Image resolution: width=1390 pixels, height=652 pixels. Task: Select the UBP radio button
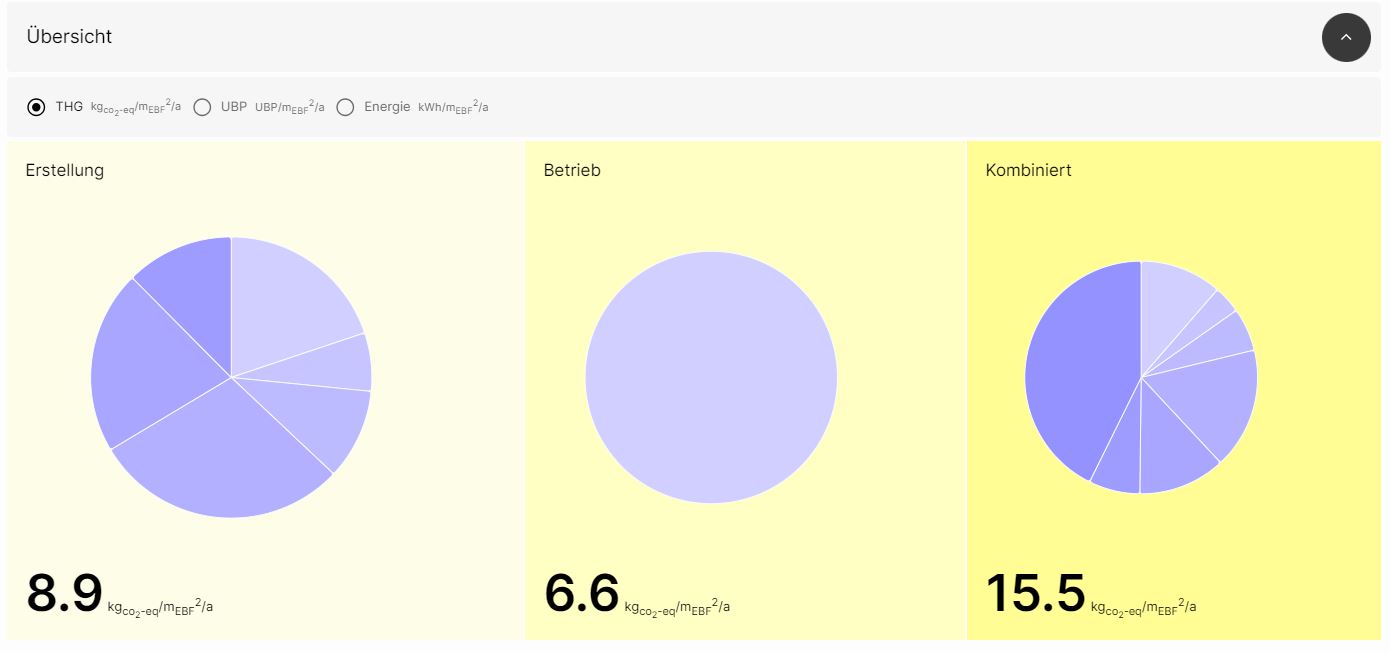click(x=202, y=107)
